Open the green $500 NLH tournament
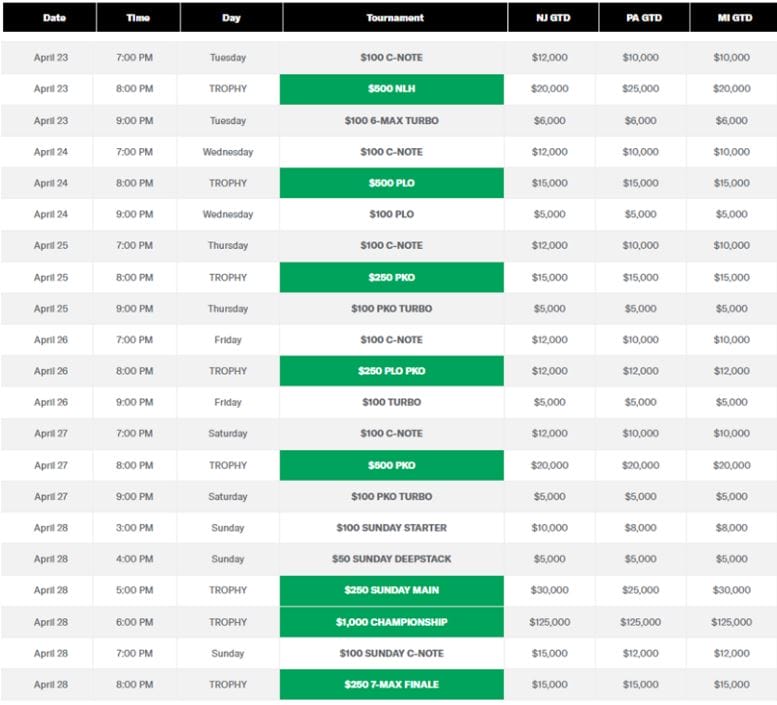This screenshot has height=705, width=777. pyautogui.click(x=391, y=89)
